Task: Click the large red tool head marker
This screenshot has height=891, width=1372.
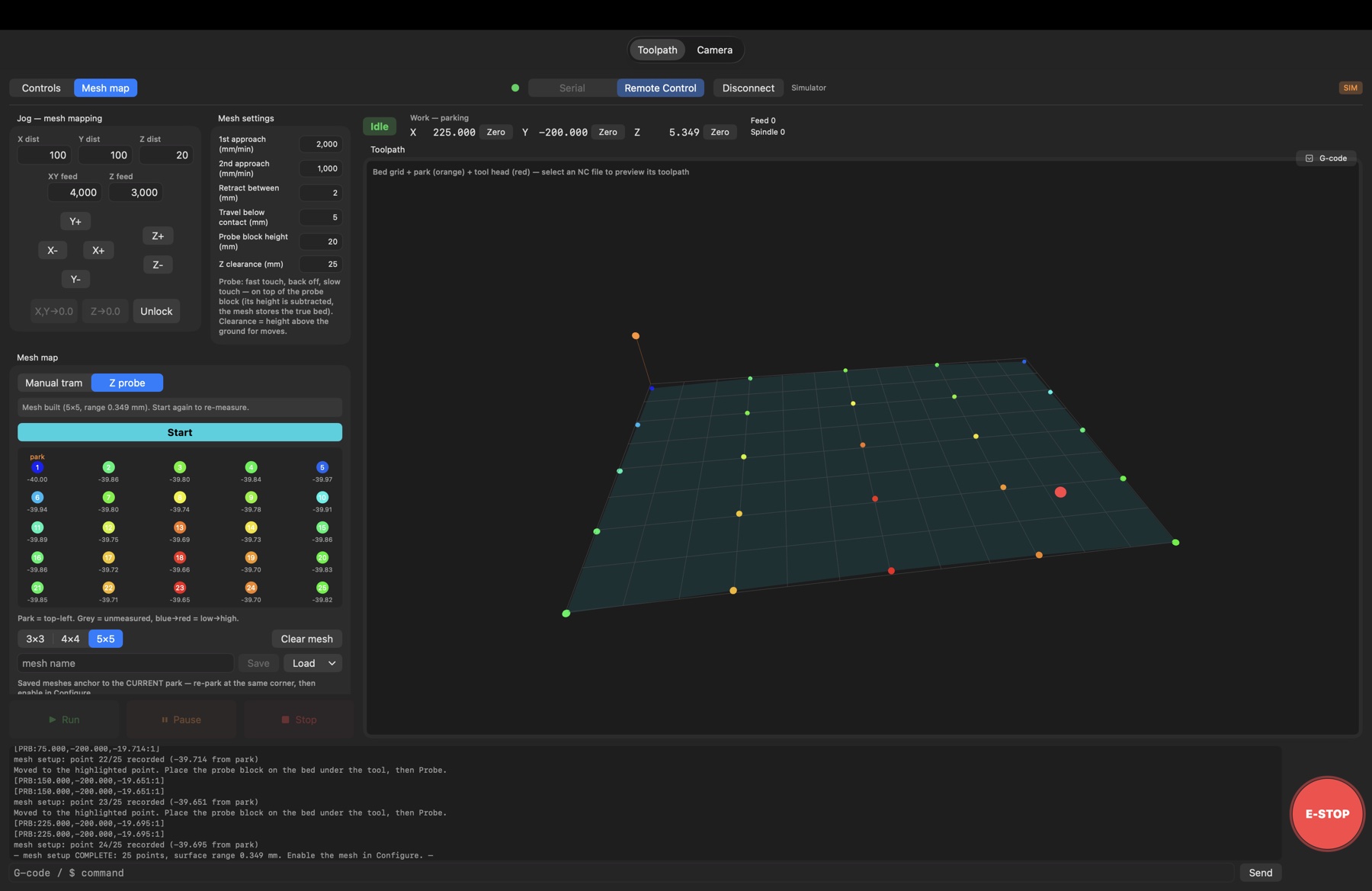Action: point(1060,492)
